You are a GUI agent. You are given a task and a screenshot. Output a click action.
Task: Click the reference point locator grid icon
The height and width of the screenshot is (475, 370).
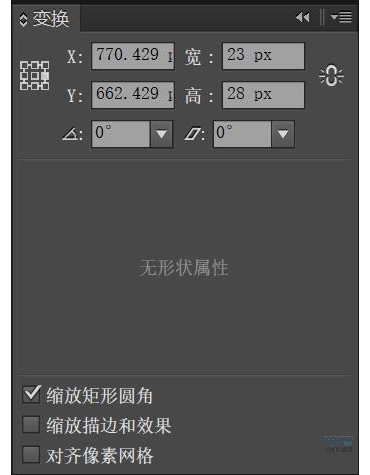pyautogui.click(x=34, y=76)
